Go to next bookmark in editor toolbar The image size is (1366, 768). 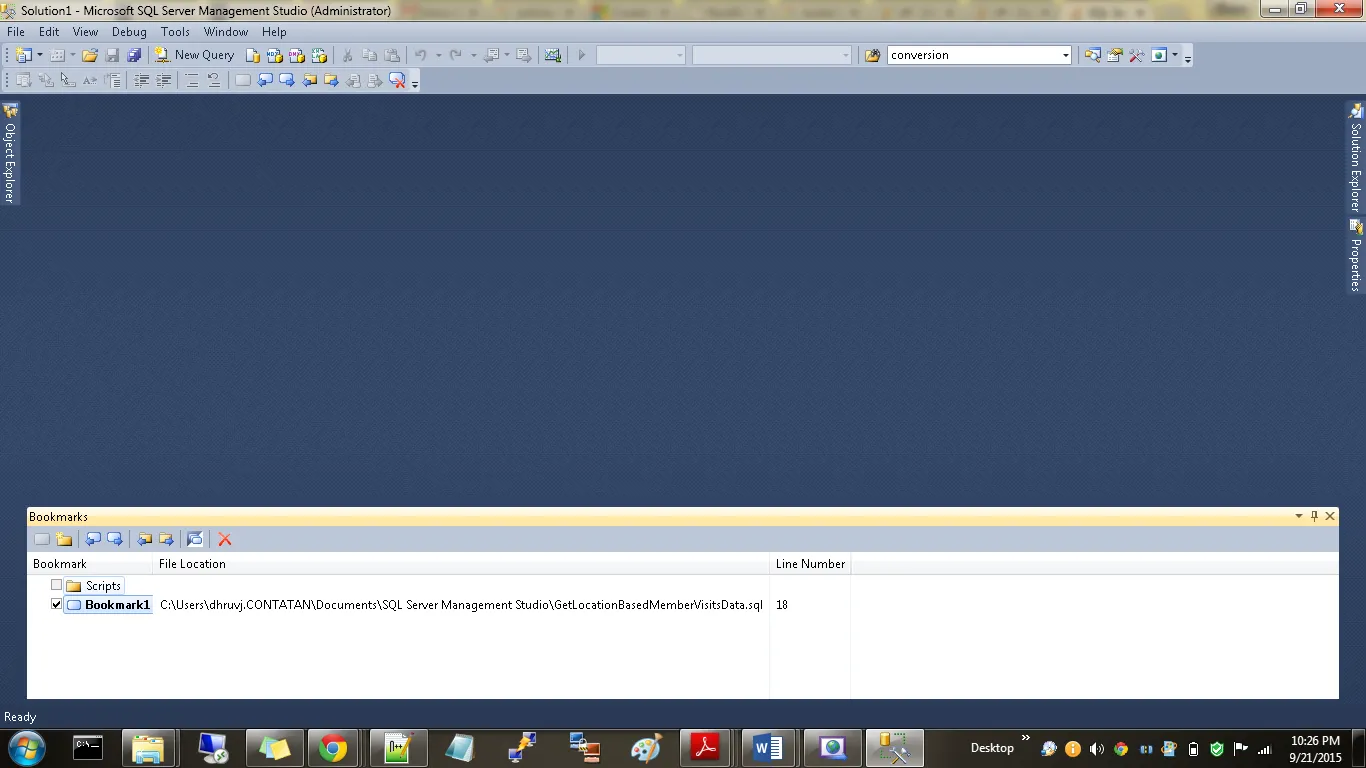tap(287, 80)
